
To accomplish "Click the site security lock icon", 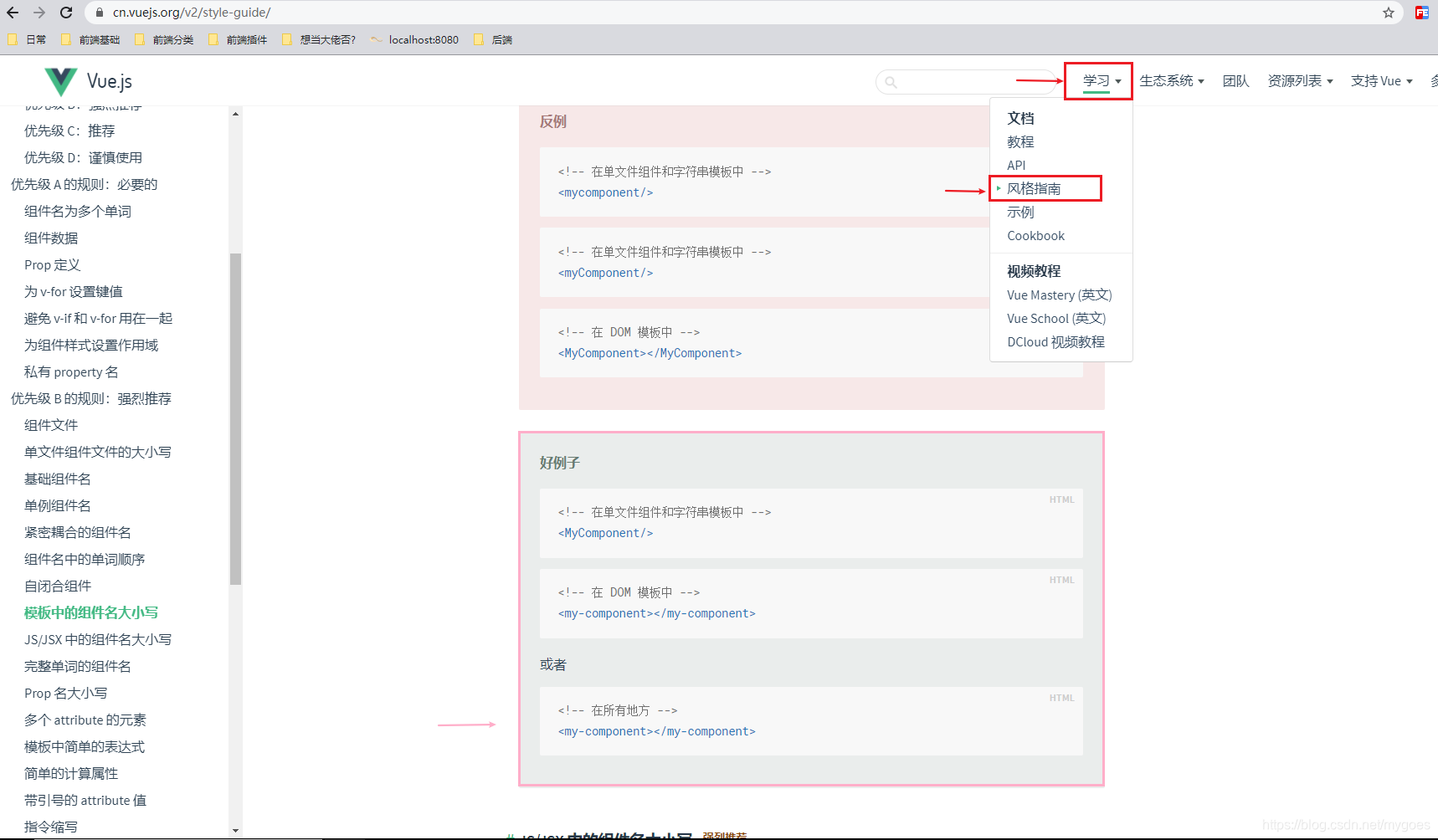I will click(98, 13).
